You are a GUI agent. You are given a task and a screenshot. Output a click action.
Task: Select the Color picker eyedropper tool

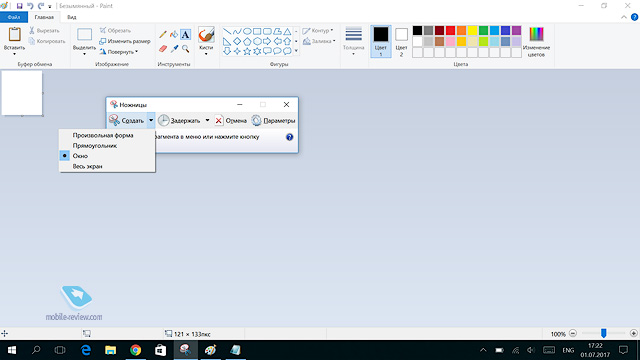(x=174, y=49)
